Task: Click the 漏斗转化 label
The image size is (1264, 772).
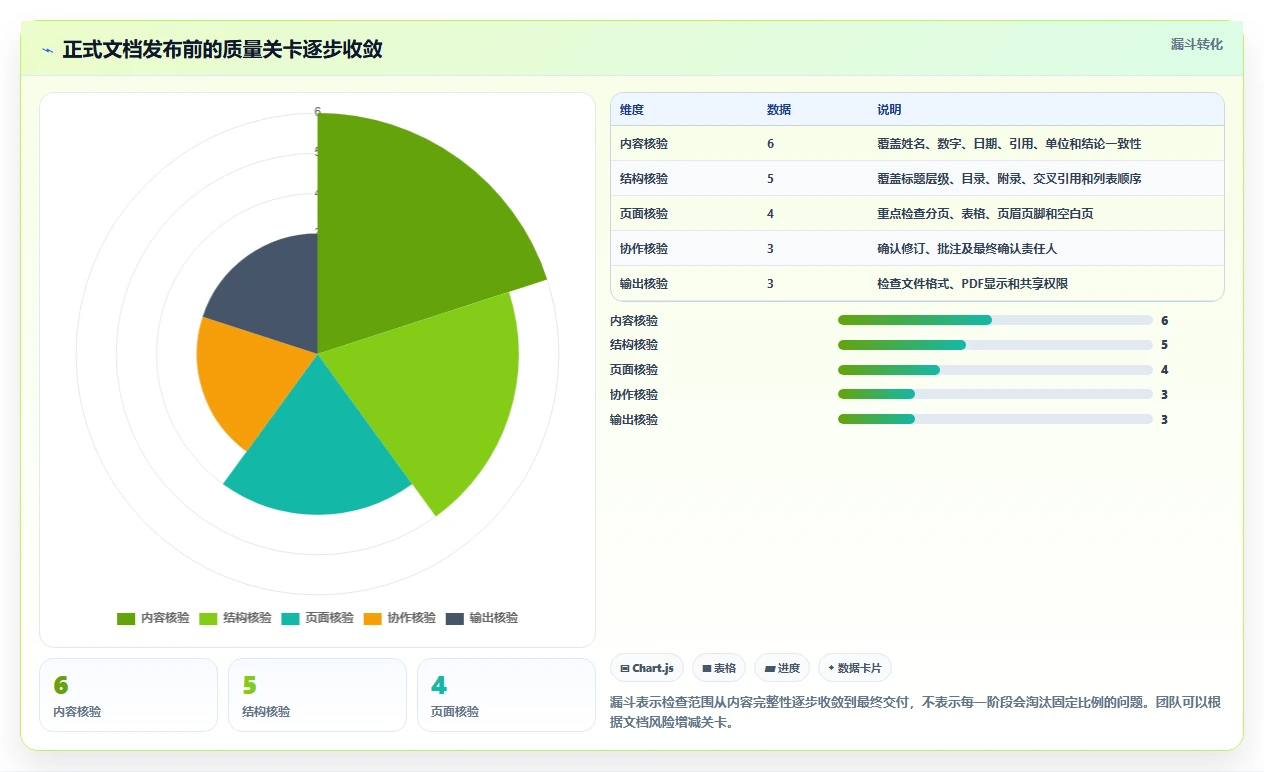Action: coord(1196,44)
